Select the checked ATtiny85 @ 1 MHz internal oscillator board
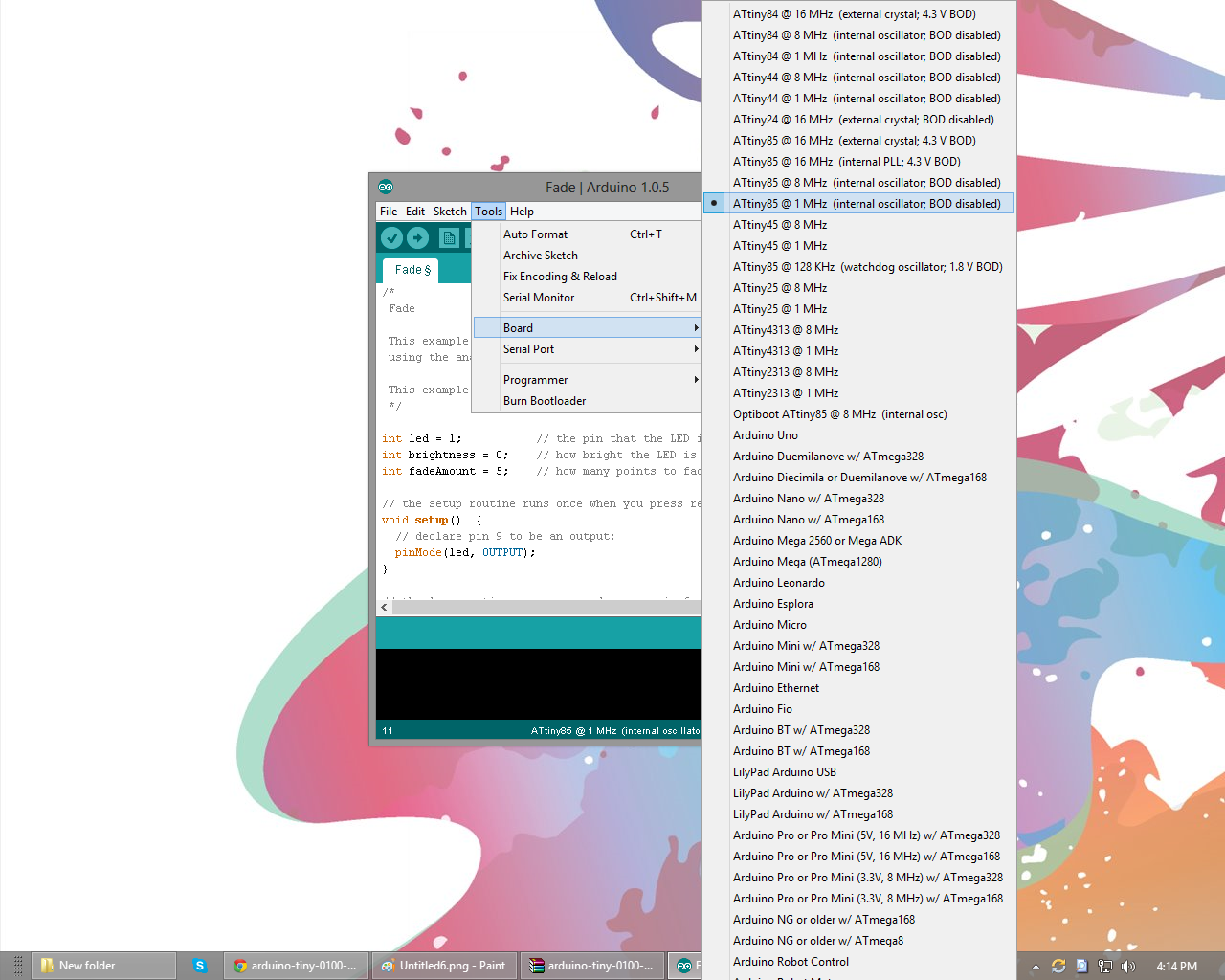The image size is (1225, 980). tap(858, 204)
